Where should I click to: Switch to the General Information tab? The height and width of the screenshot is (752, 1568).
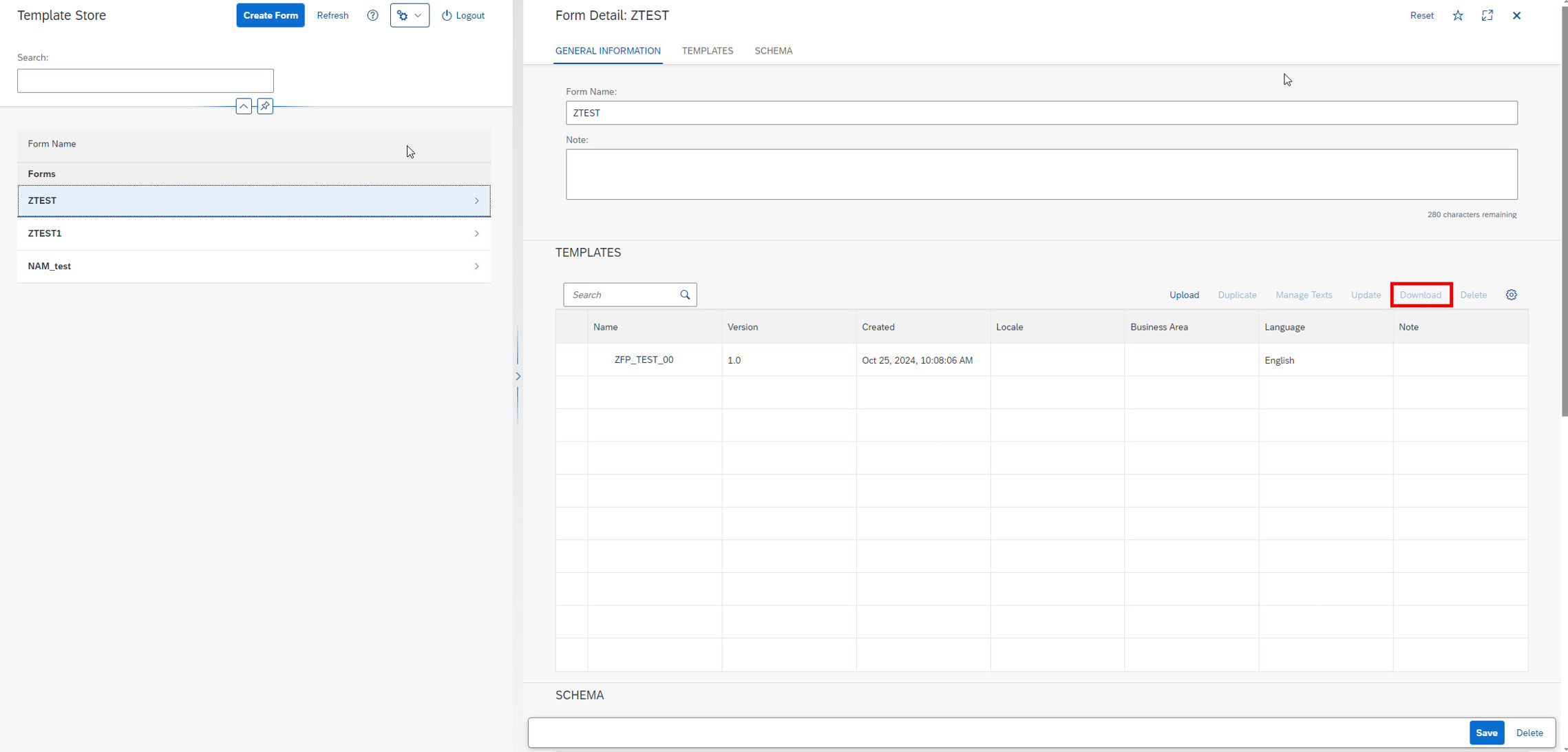tap(608, 51)
